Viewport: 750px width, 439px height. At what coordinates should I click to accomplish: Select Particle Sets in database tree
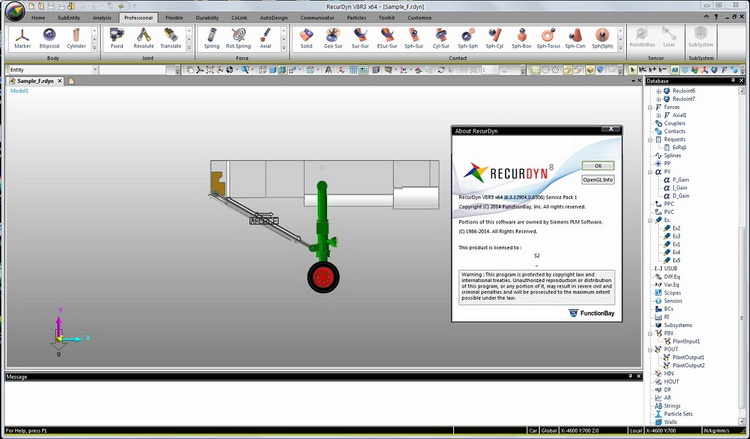pyautogui.click(x=678, y=414)
